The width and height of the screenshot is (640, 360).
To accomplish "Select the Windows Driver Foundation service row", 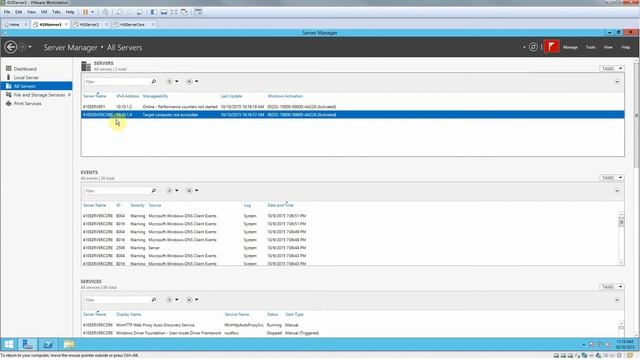I will (x=351, y=333).
